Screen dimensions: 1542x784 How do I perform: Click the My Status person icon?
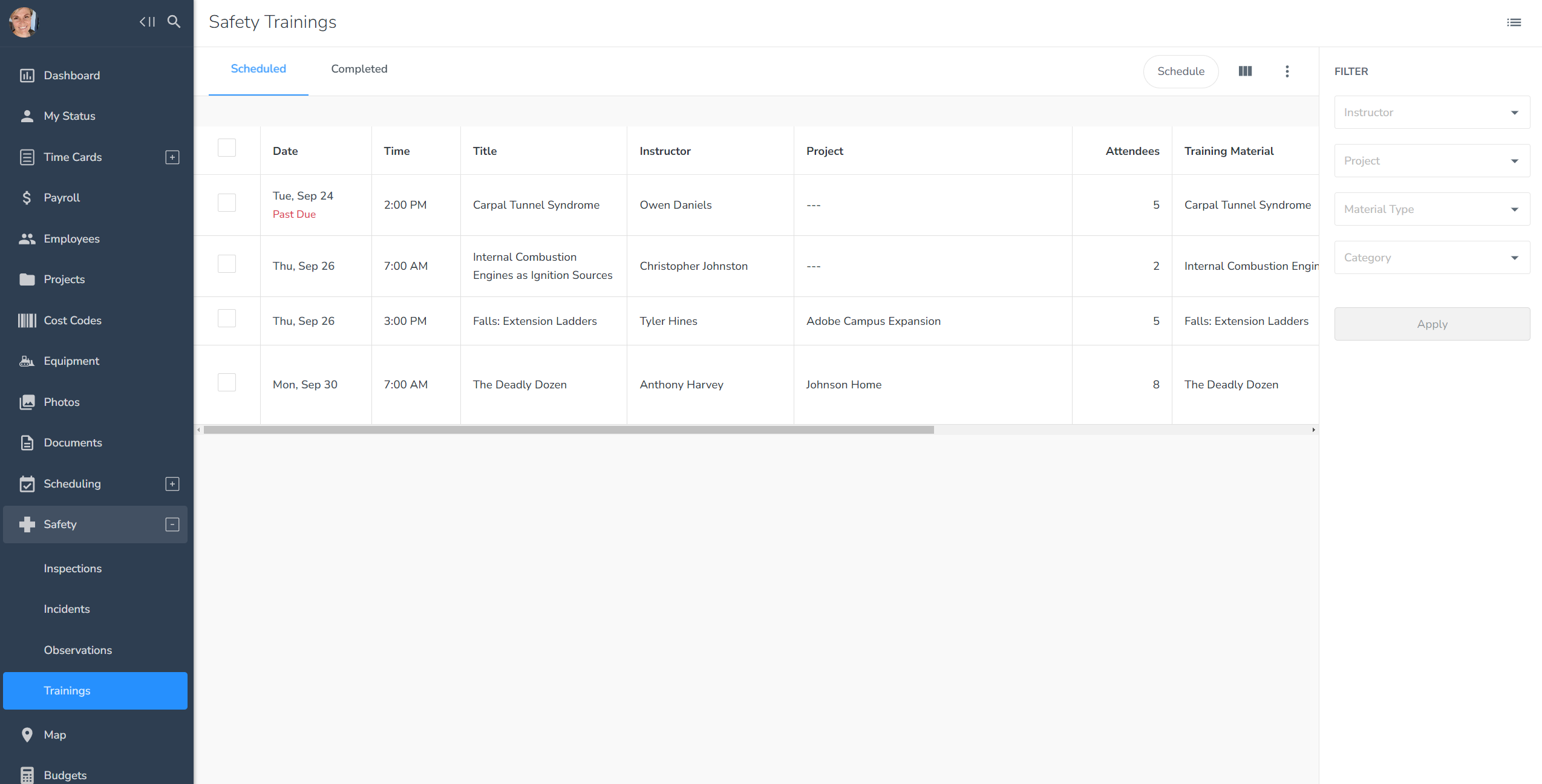27,116
